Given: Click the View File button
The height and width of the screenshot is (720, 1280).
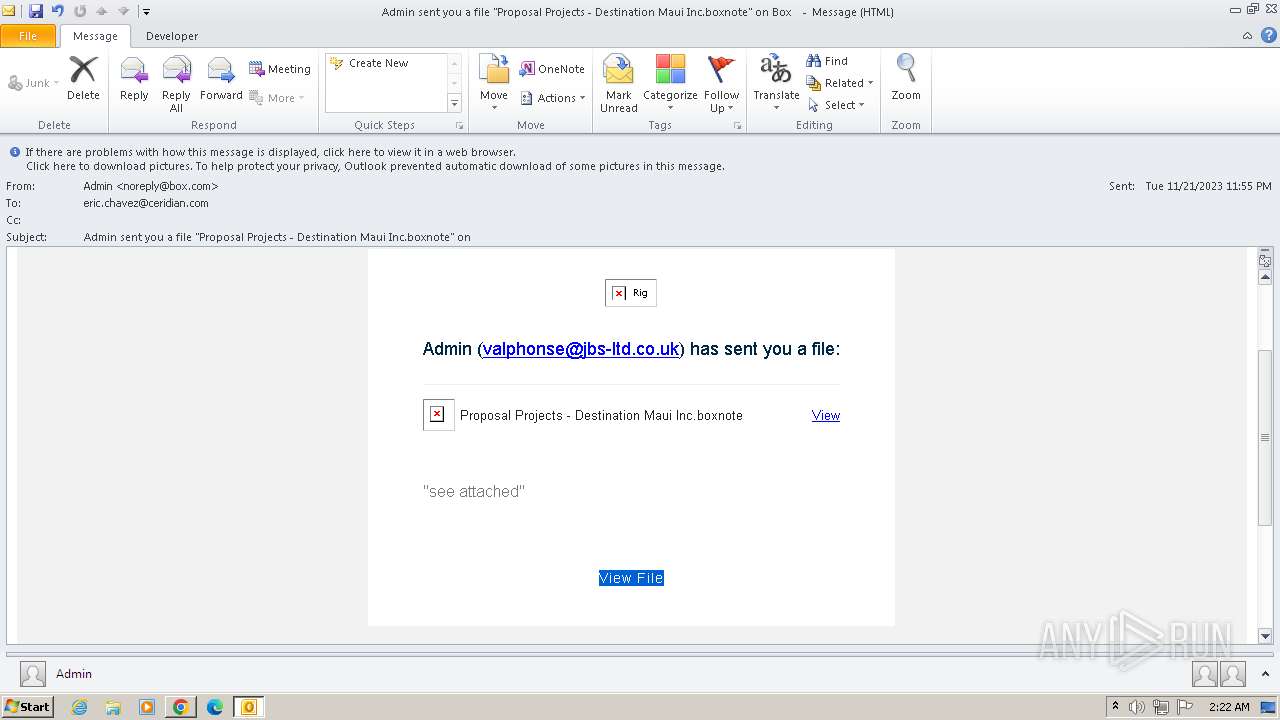Looking at the screenshot, I should point(631,578).
